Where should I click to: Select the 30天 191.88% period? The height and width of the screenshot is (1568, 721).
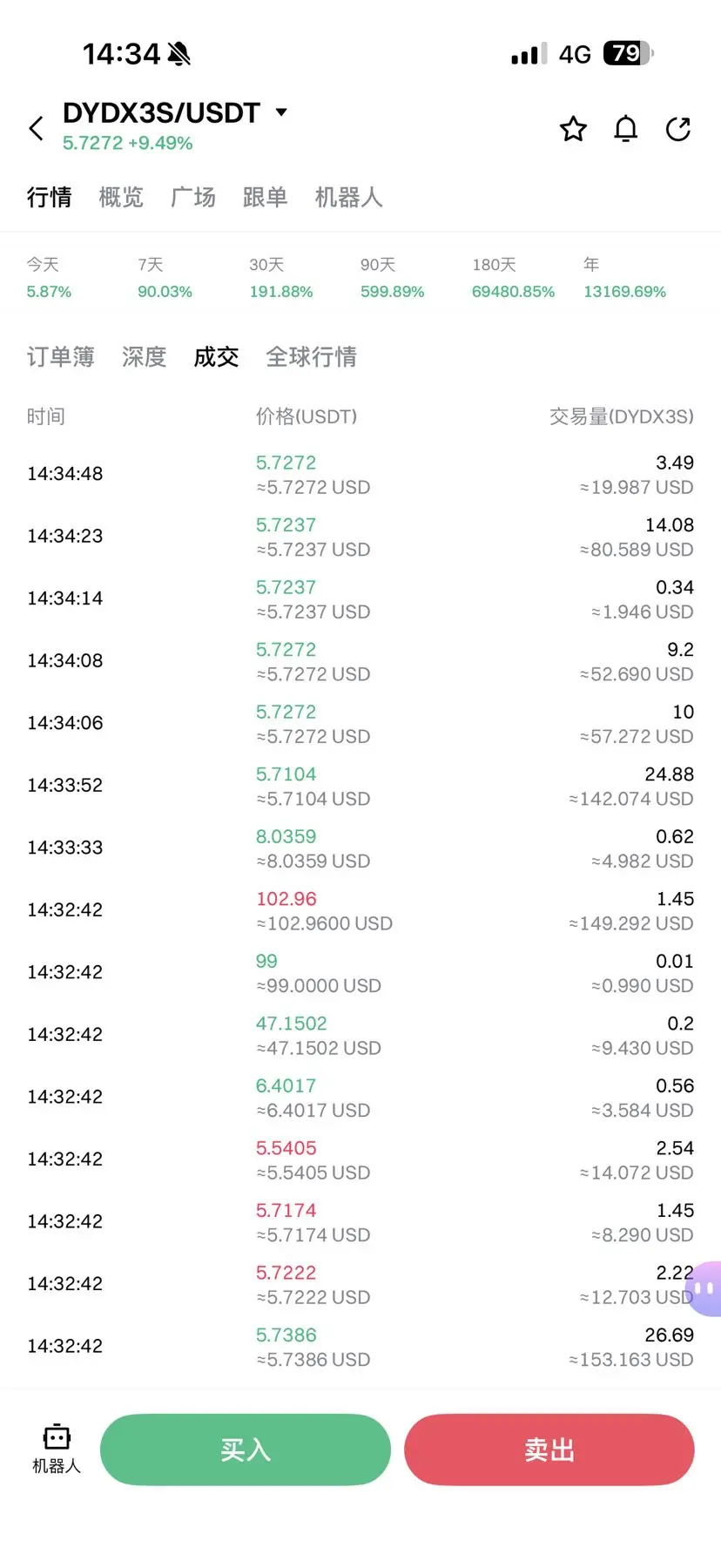[x=280, y=278]
